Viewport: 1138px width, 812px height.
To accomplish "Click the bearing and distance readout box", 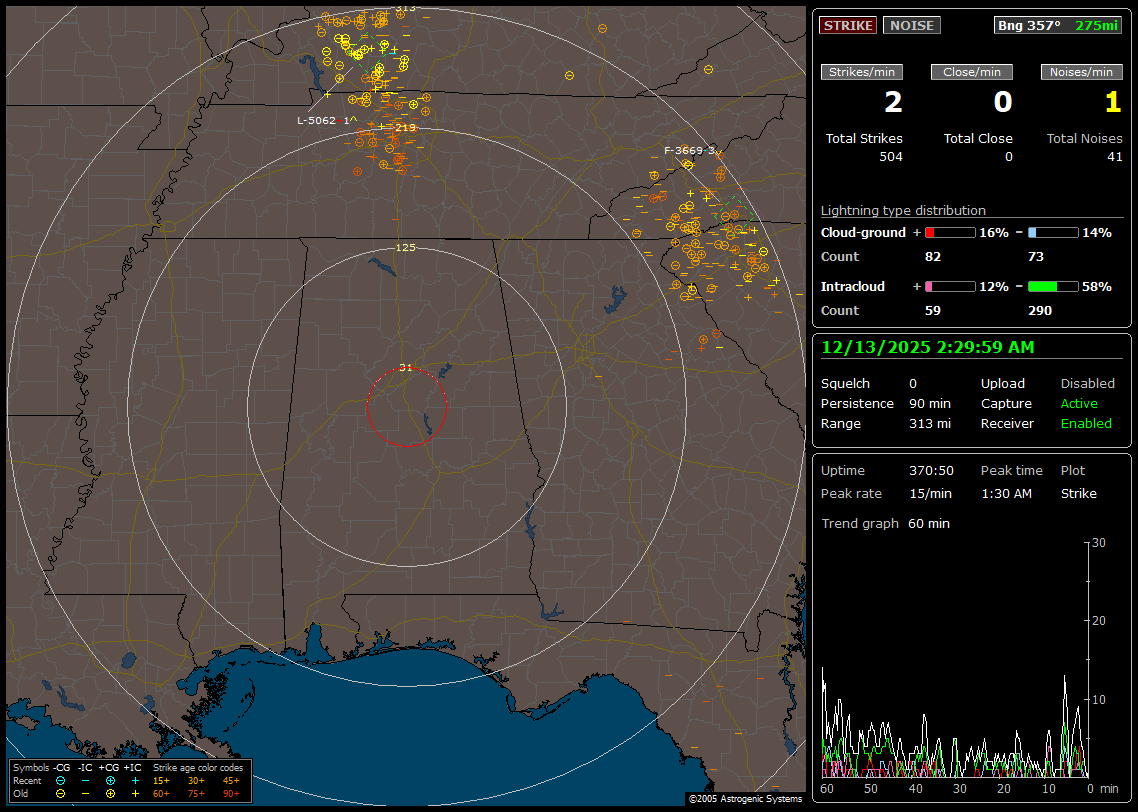I will pos(1058,25).
